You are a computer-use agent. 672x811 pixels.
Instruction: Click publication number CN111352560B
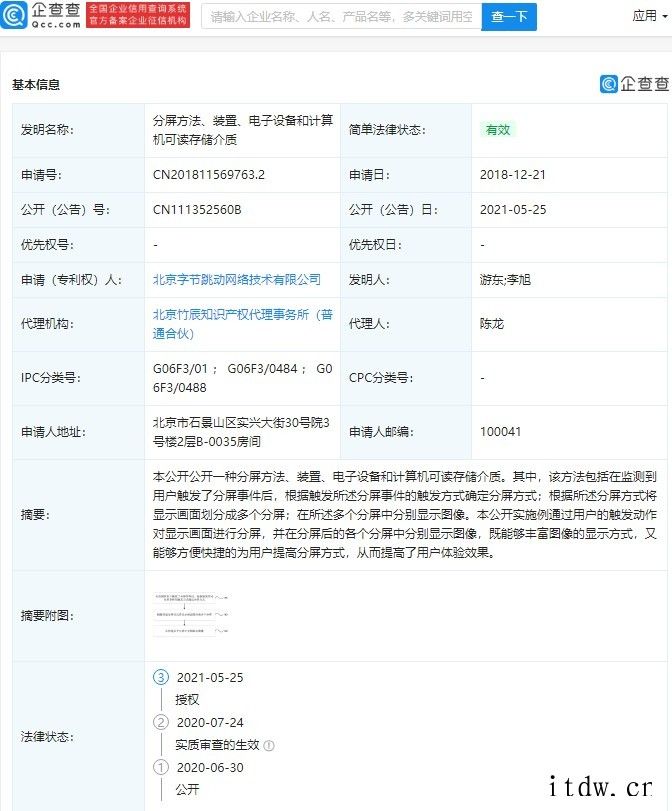[x=197, y=210]
